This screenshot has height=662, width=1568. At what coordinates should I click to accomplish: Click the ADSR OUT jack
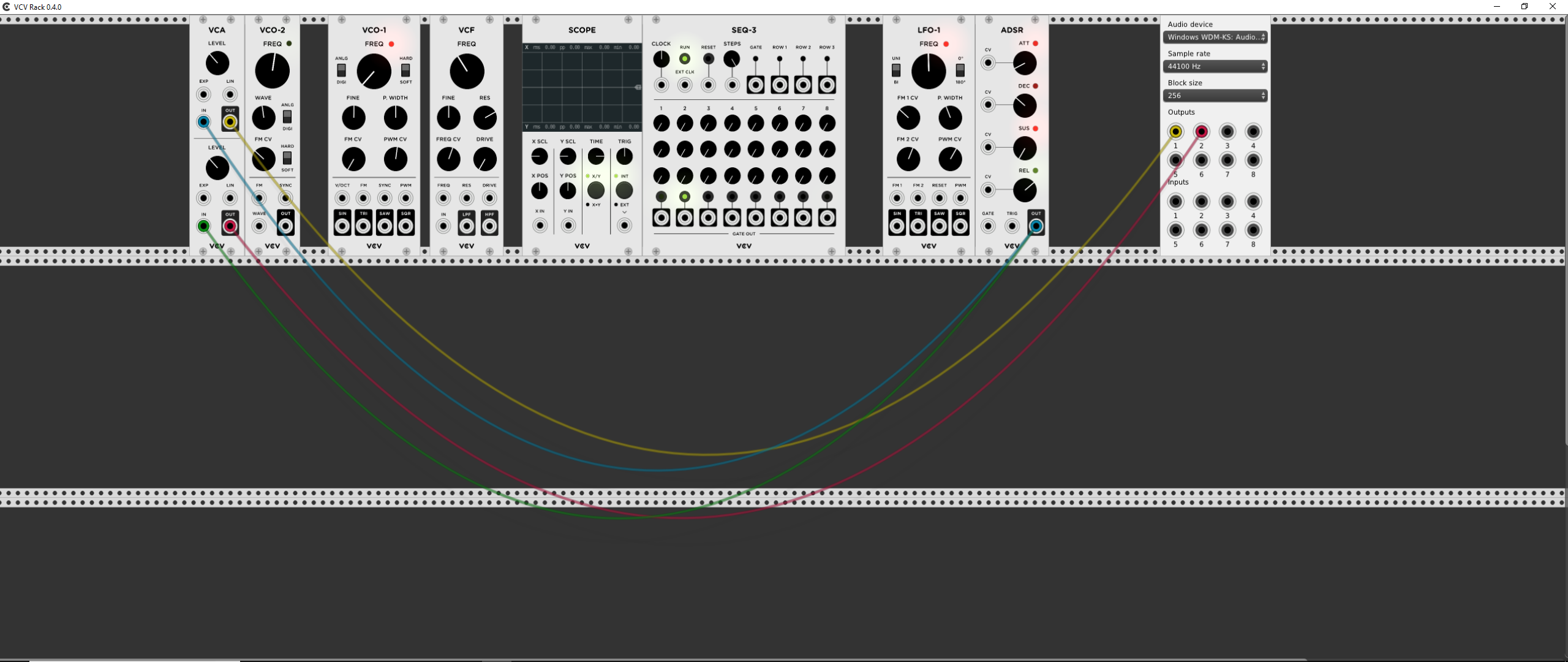(1036, 226)
